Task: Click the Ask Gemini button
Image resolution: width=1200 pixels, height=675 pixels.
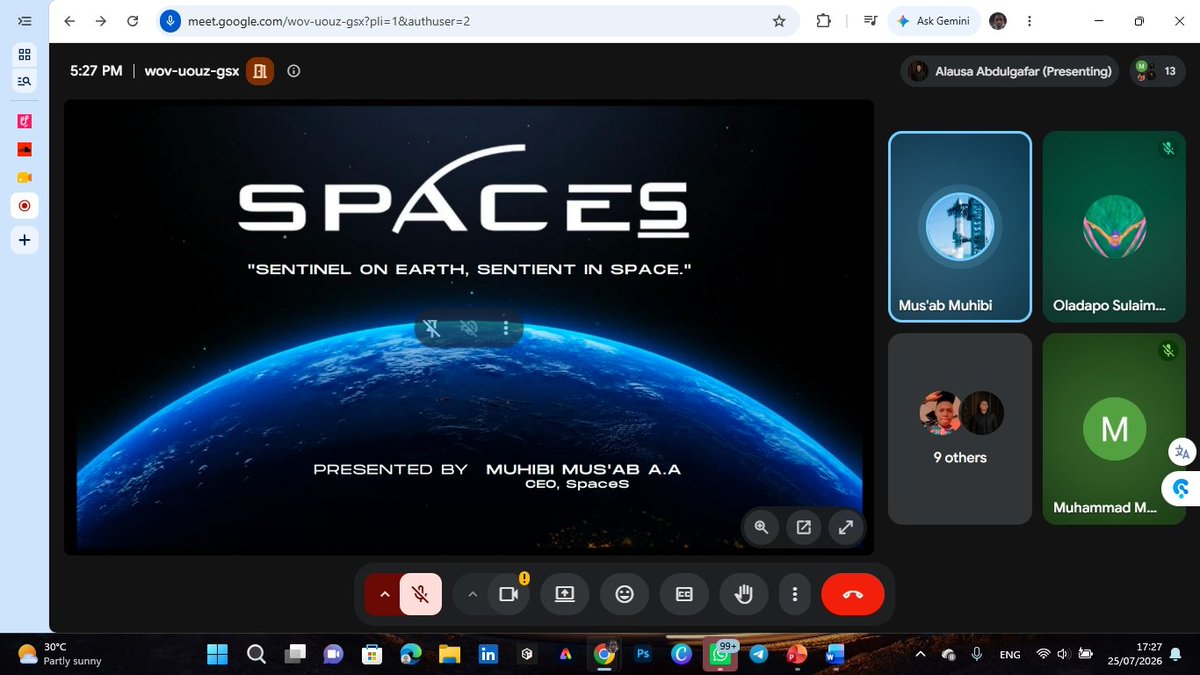Action: pos(934,21)
